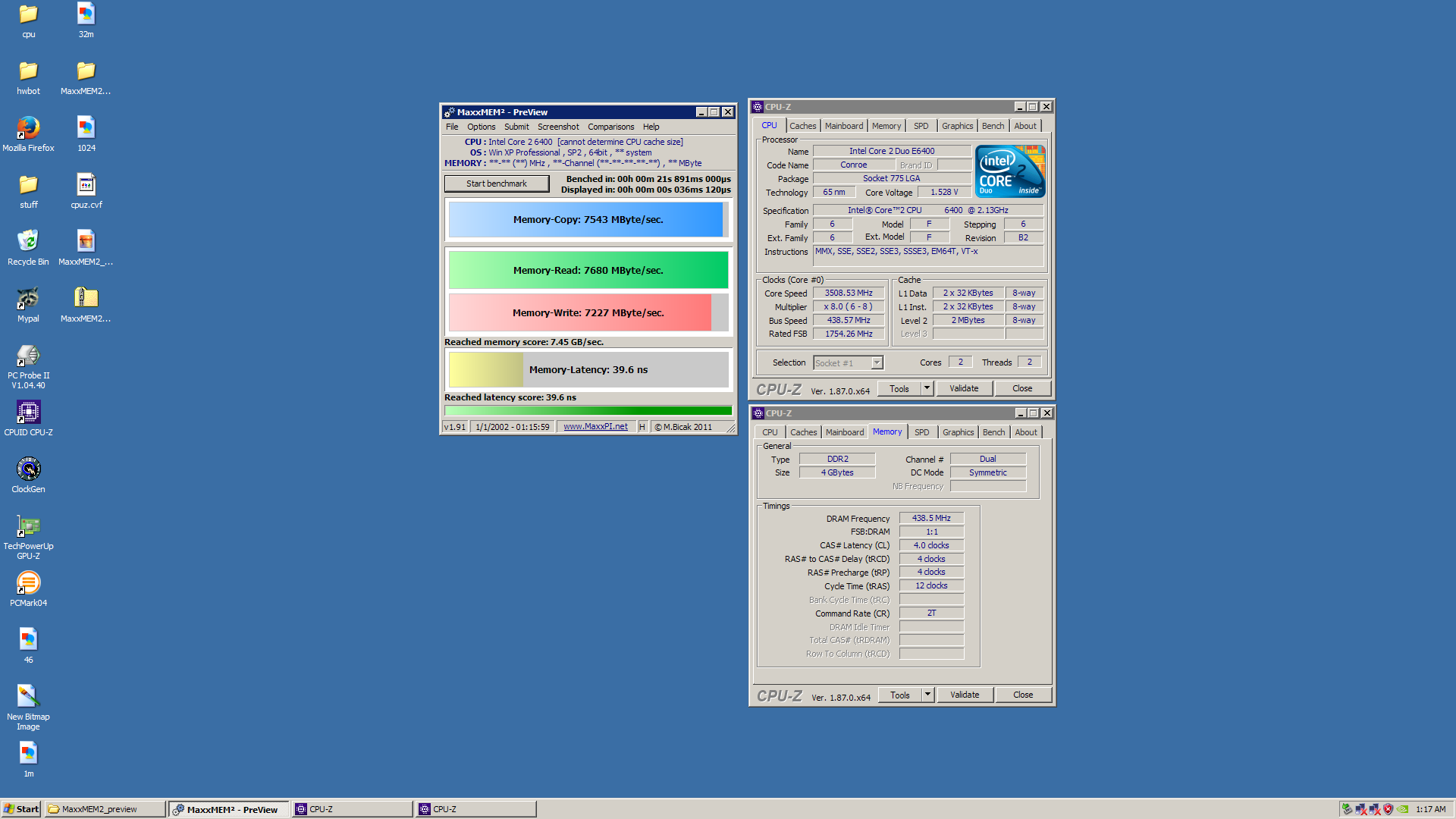The height and width of the screenshot is (819, 1456).
Task: Click Validate in lower CPU-Z window
Action: [x=965, y=695]
